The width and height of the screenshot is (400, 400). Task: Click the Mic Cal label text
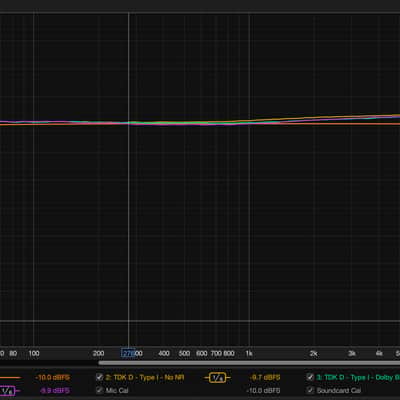117,390
